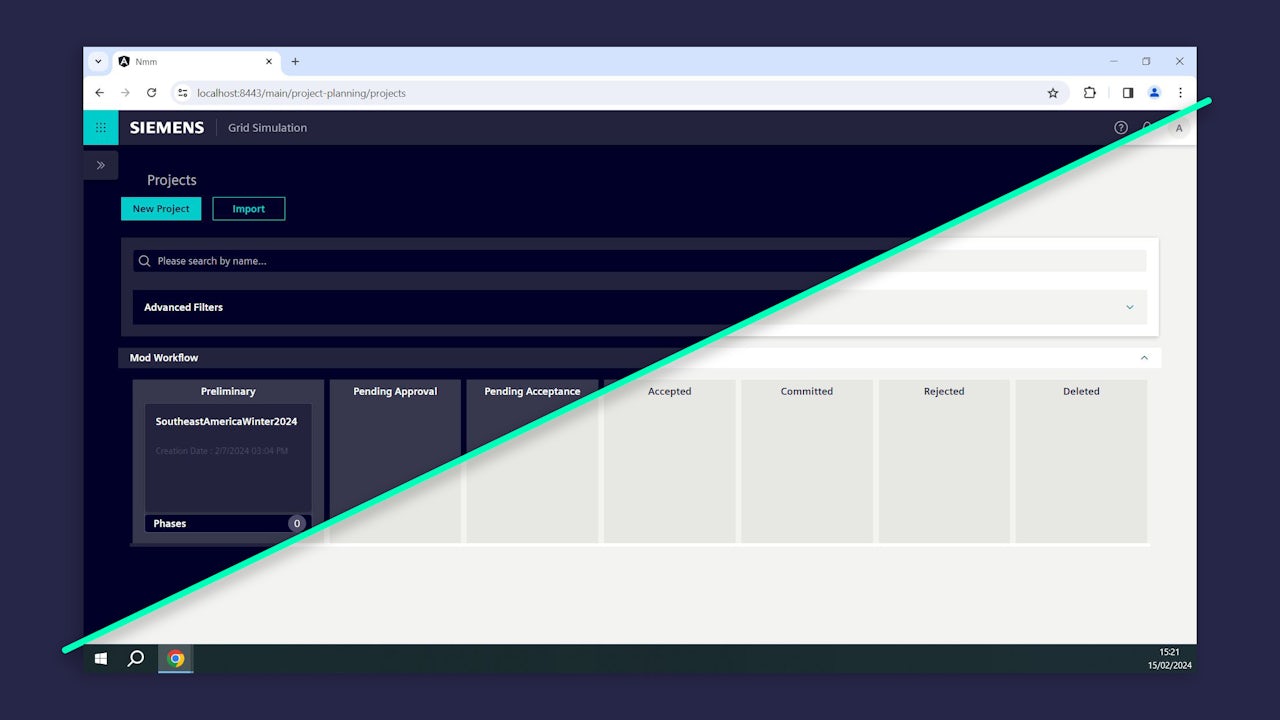Click the New Project button
Image resolution: width=1280 pixels, height=720 pixels.
pos(160,208)
